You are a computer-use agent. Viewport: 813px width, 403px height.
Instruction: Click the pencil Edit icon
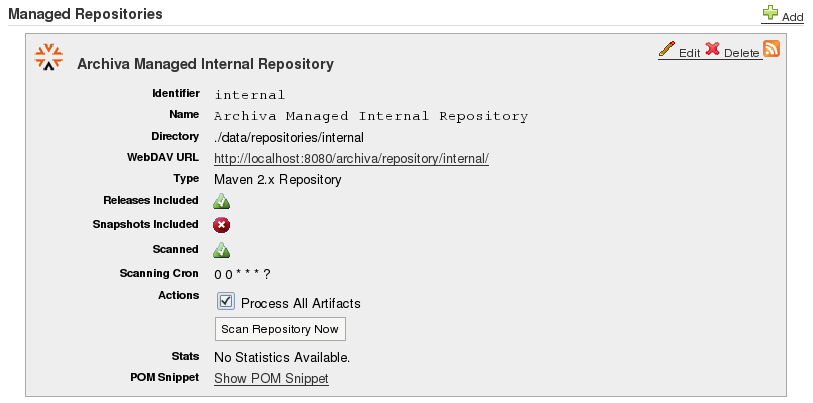tap(667, 49)
